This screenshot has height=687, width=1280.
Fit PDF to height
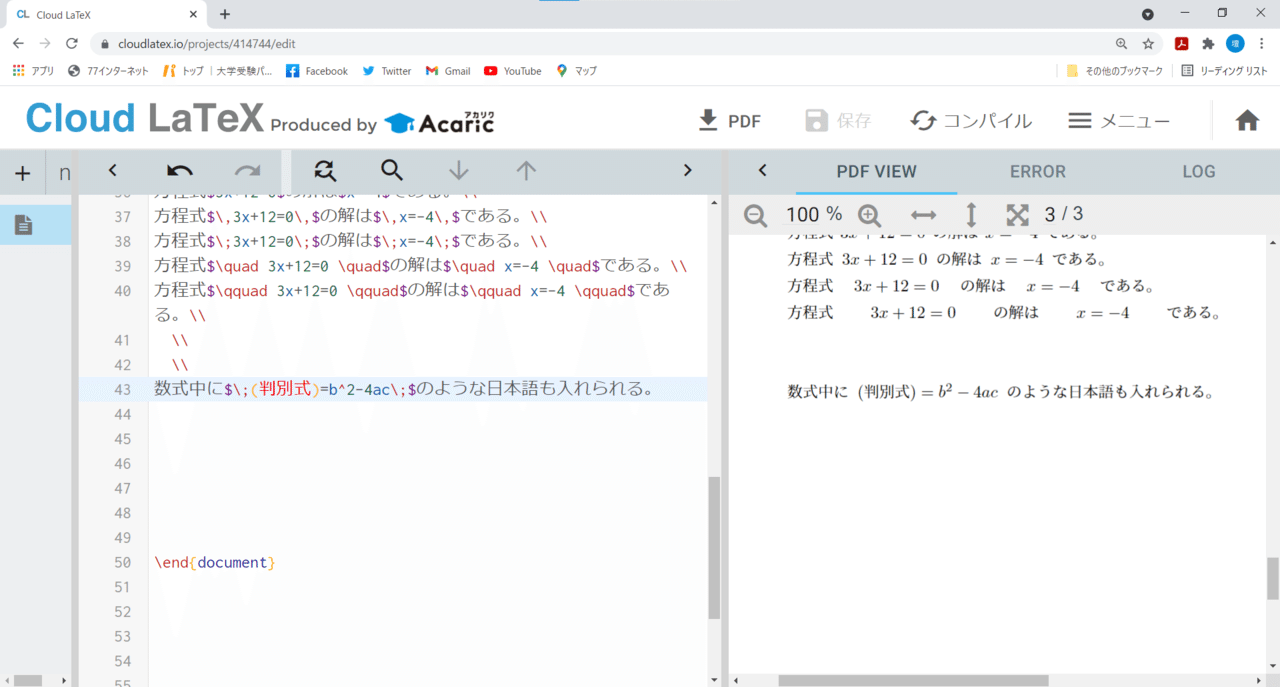click(x=970, y=215)
